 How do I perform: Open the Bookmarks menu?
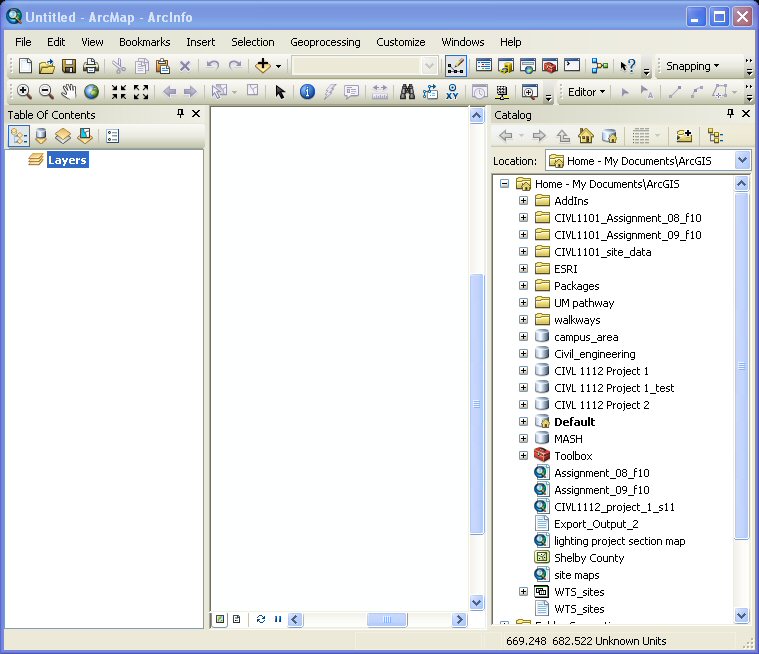point(145,42)
